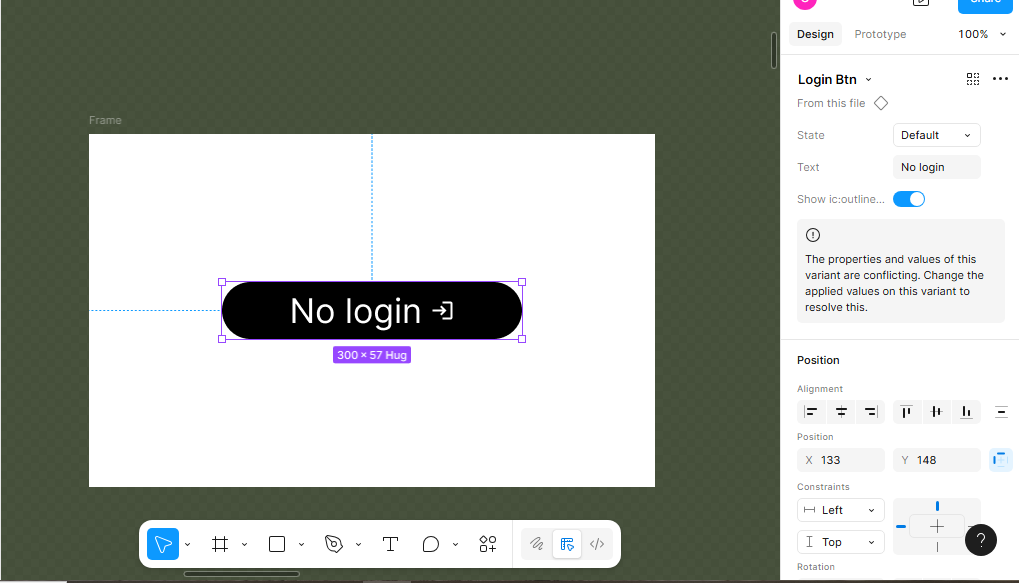Screen dimensions: 1019x583
Task: Align bottom icon in Alignment
Action: click(966, 411)
